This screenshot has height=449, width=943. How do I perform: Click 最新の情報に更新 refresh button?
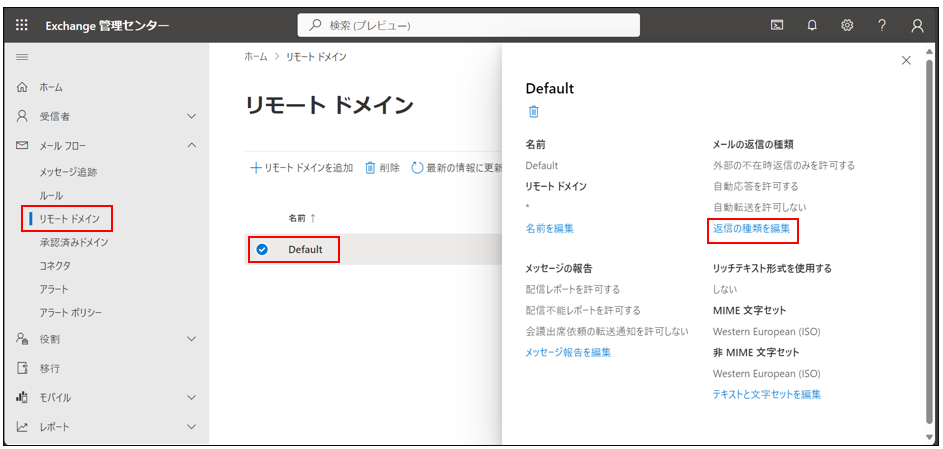pyautogui.click(x=456, y=168)
